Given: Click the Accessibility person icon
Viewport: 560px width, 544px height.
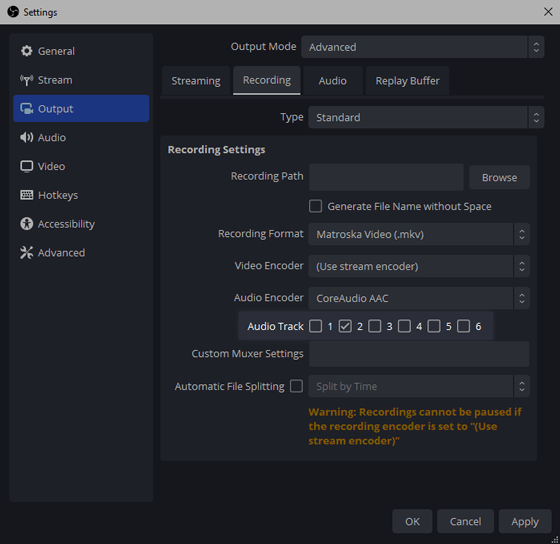Looking at the screenshot, I should [26, 224].
